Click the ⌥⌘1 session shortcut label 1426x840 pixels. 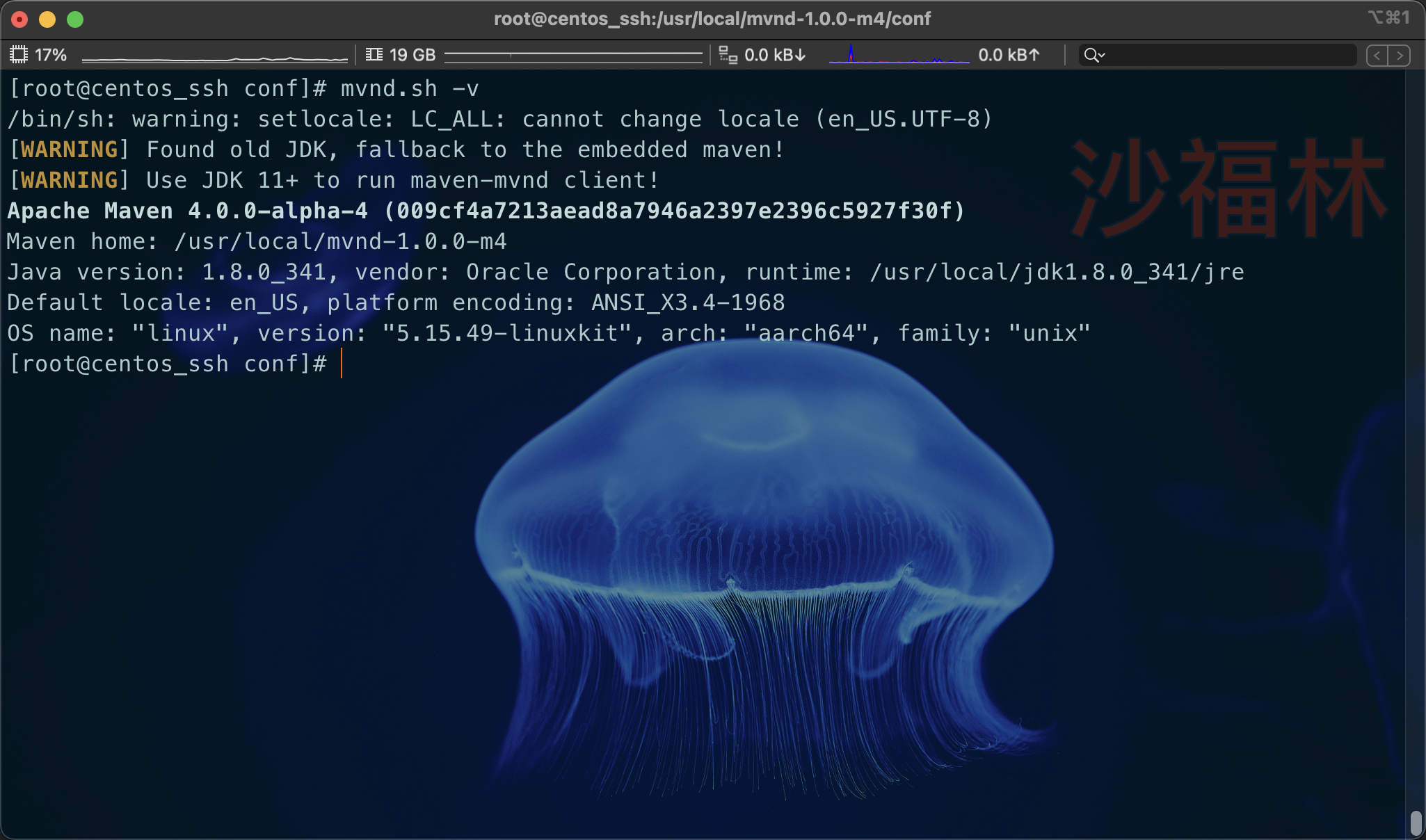(1387, 17)
